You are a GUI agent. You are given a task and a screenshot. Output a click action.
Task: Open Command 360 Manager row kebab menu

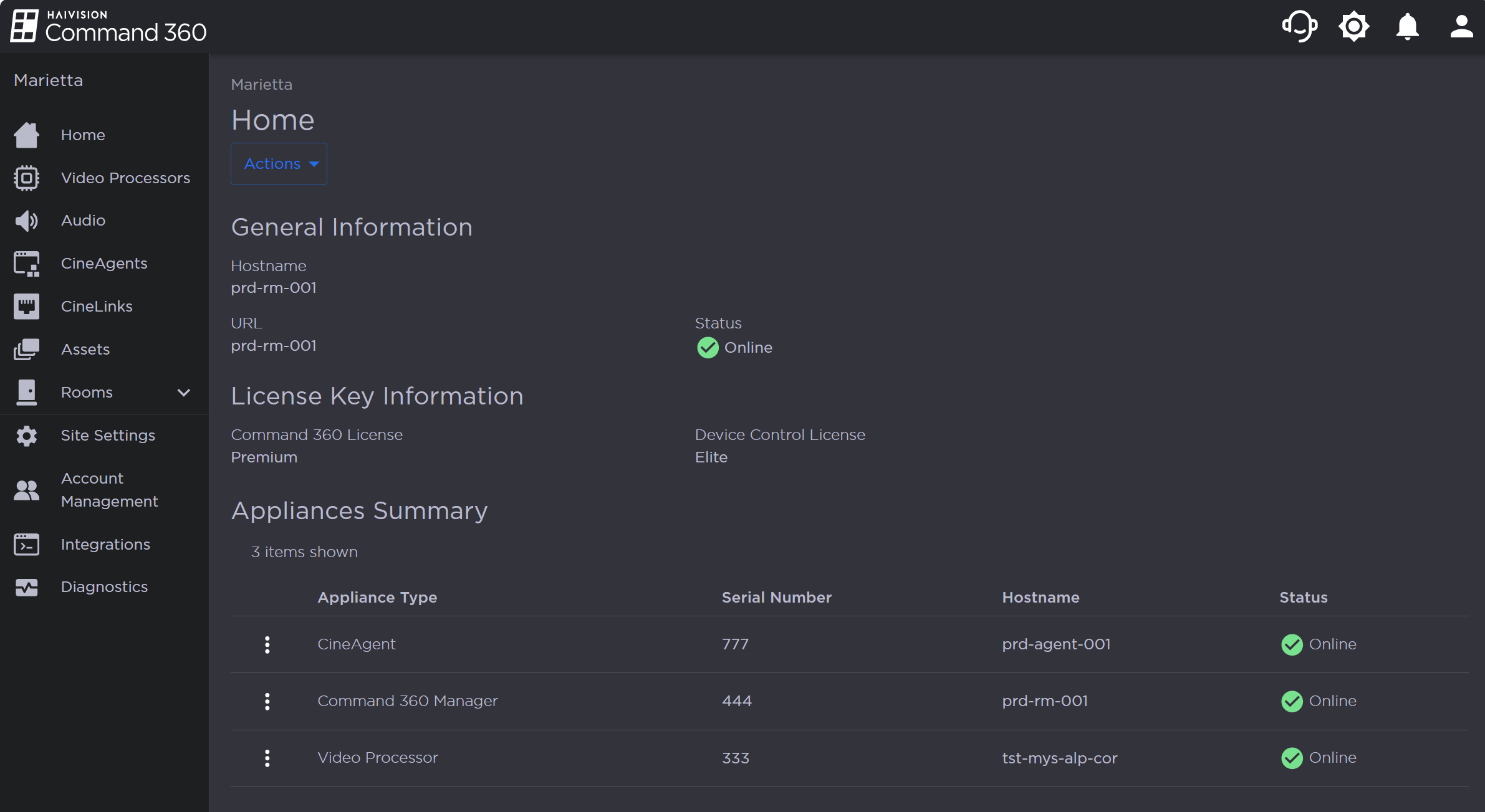[267, 701]
